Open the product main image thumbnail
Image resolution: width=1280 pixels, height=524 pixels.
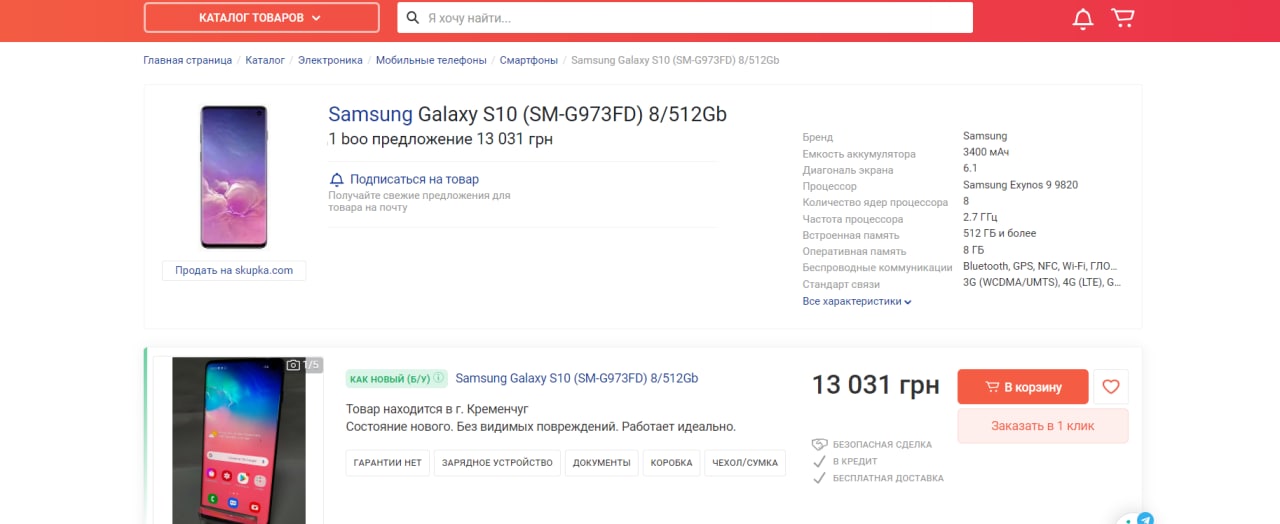pos(234,176)
